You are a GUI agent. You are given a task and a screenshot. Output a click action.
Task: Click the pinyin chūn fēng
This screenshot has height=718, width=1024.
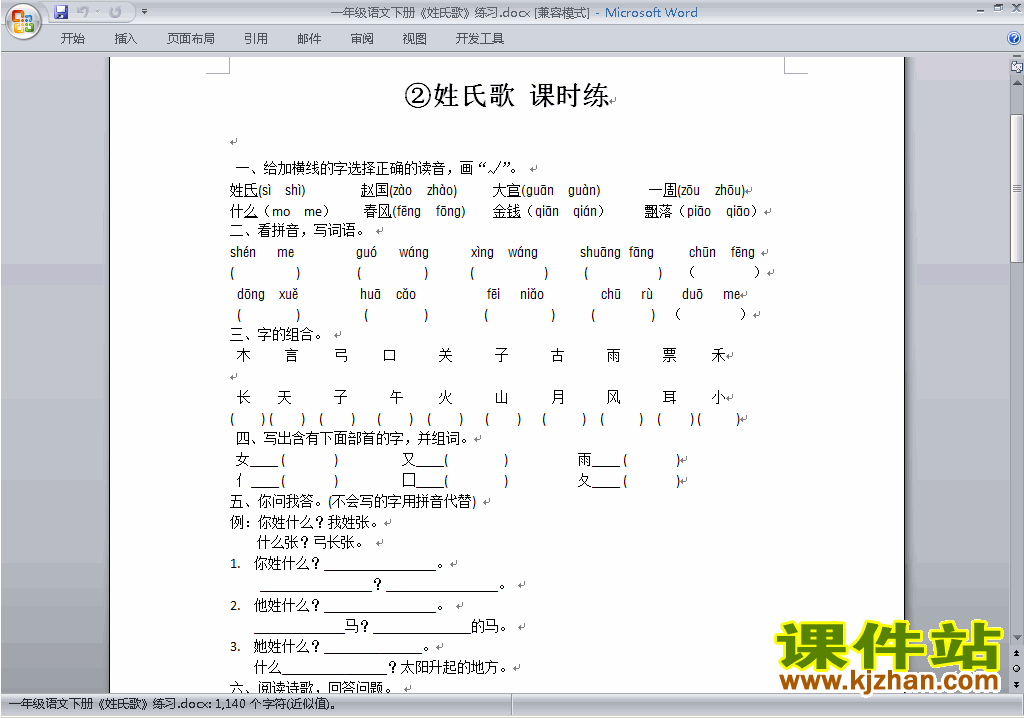click(x=722, y=252)
